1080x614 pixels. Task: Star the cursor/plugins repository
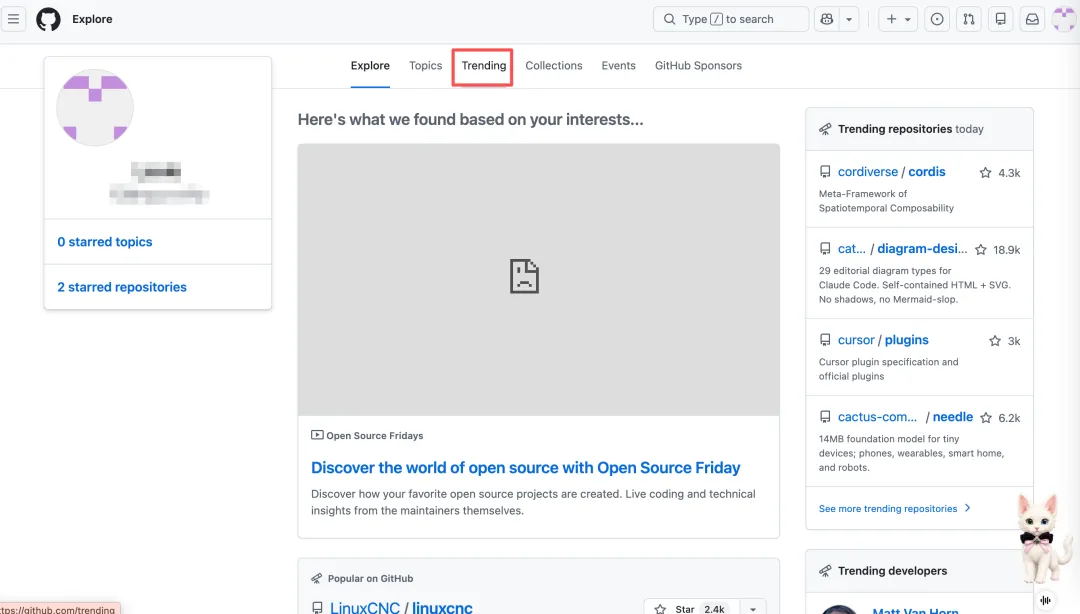[x=995, y=340]
